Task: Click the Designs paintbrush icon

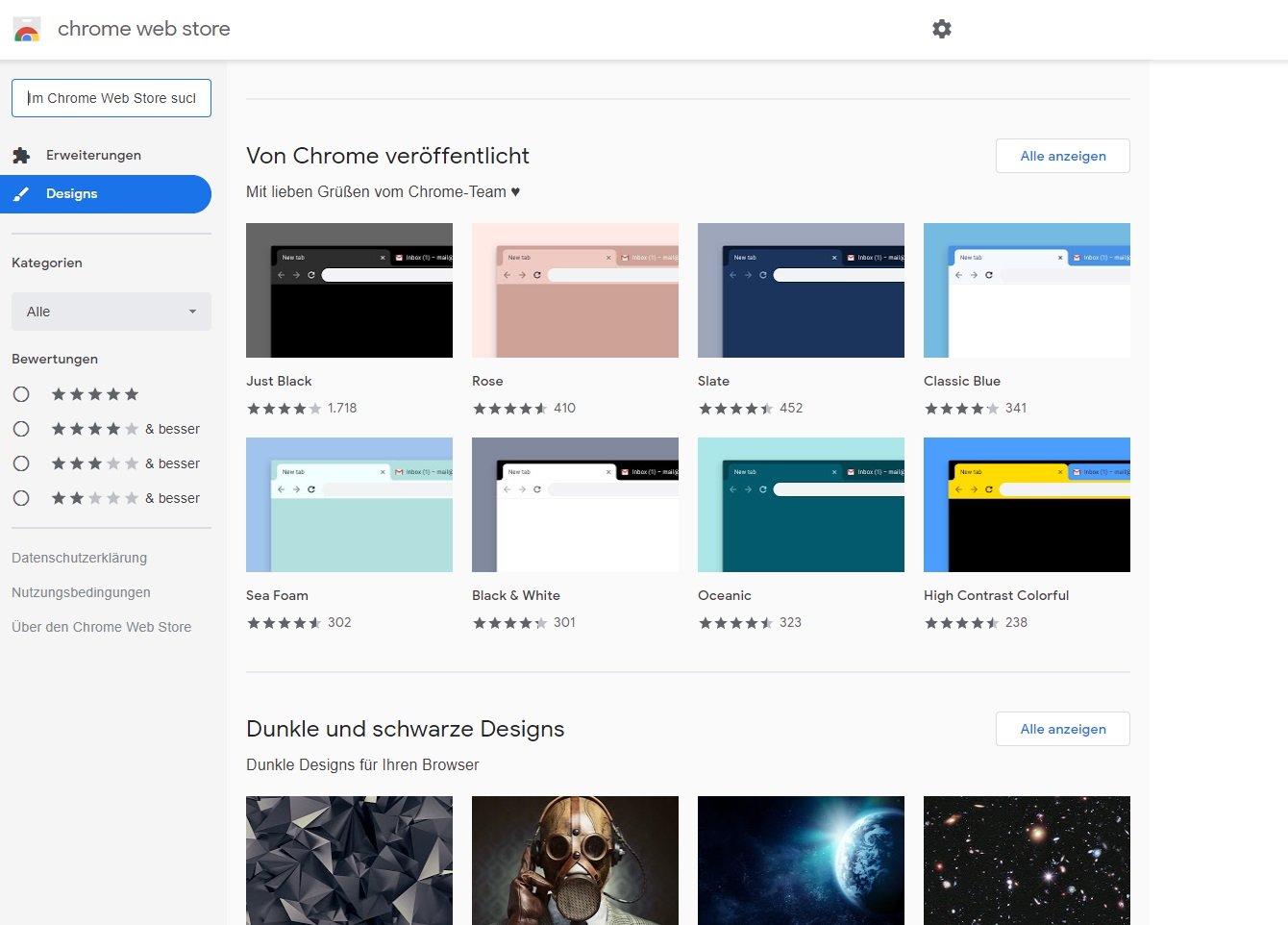Action: [x=21, y=193]
